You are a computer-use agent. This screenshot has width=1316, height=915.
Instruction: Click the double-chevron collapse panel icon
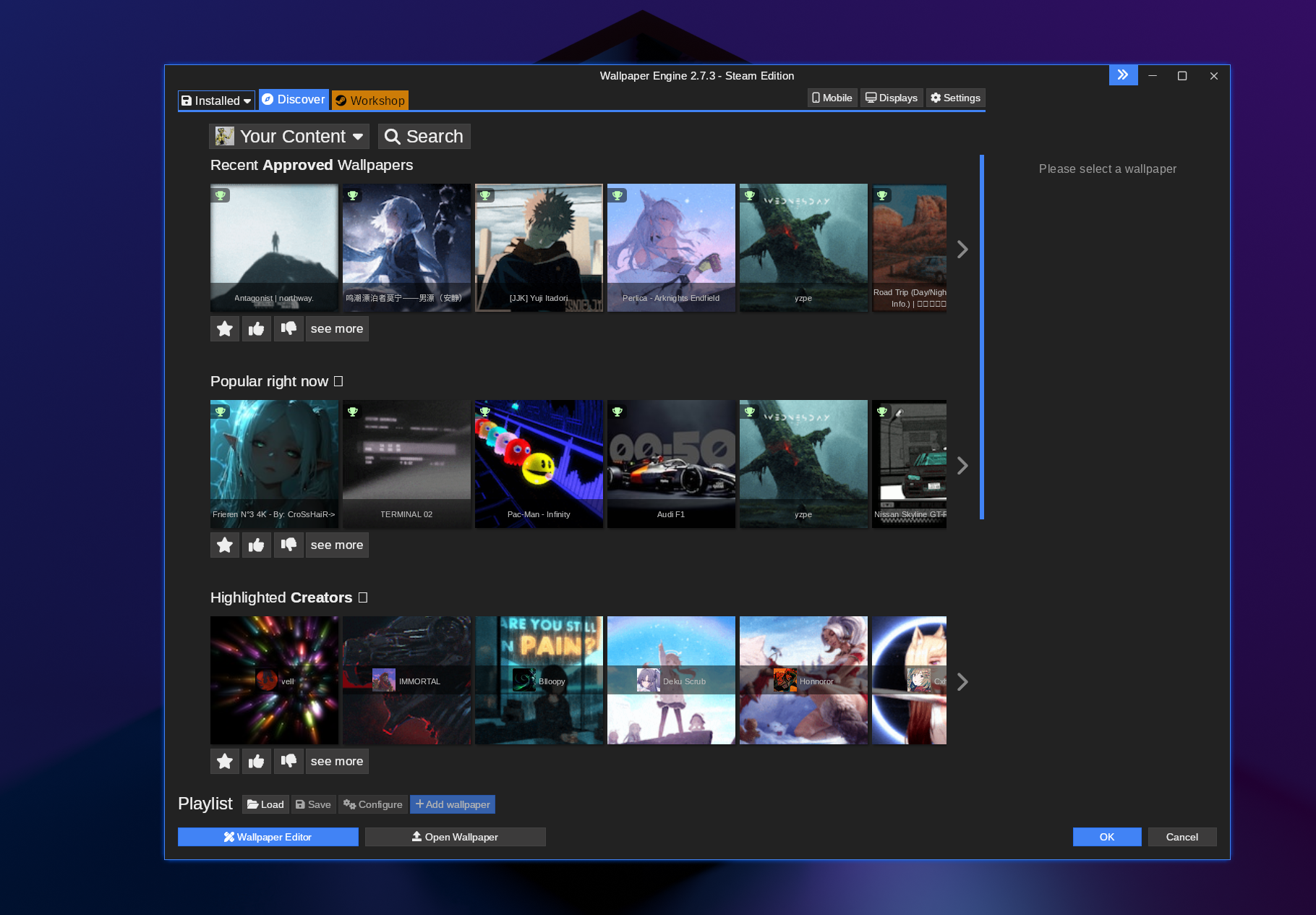[x=1123, y=75]
